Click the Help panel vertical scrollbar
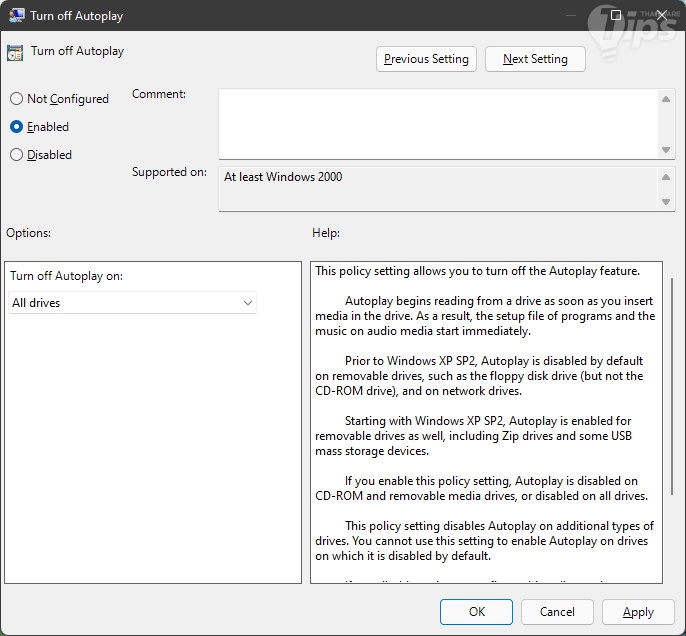The height and width of the screenshot is (636, 686). tap(672, 386)
